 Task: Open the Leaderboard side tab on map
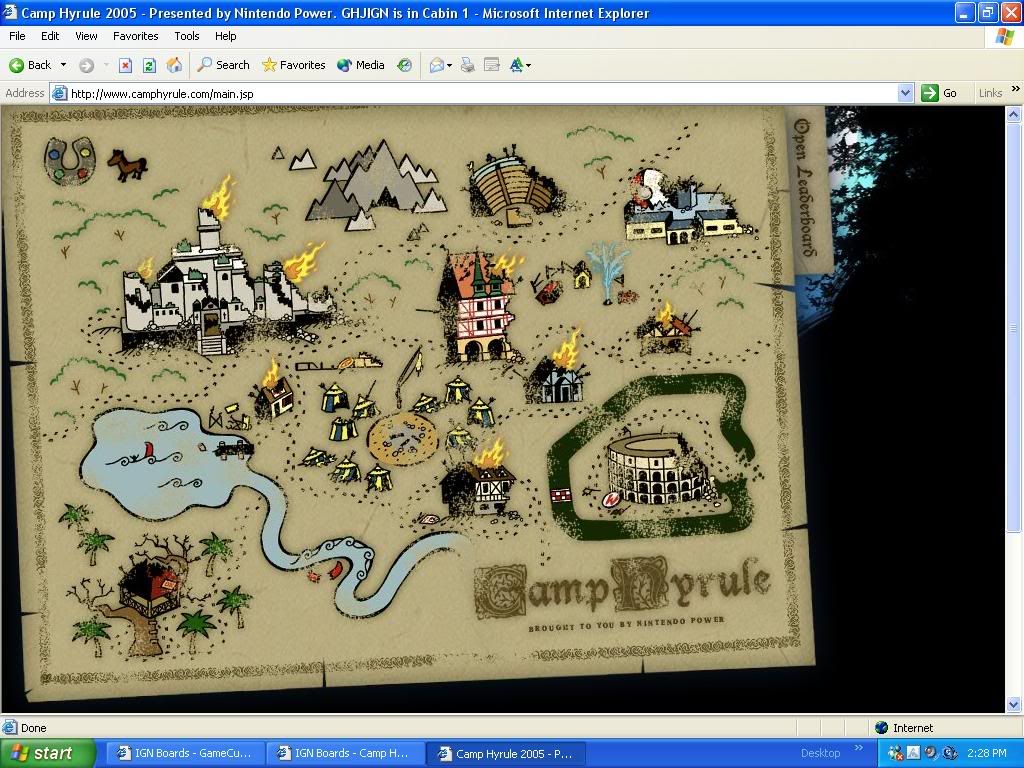806,188
